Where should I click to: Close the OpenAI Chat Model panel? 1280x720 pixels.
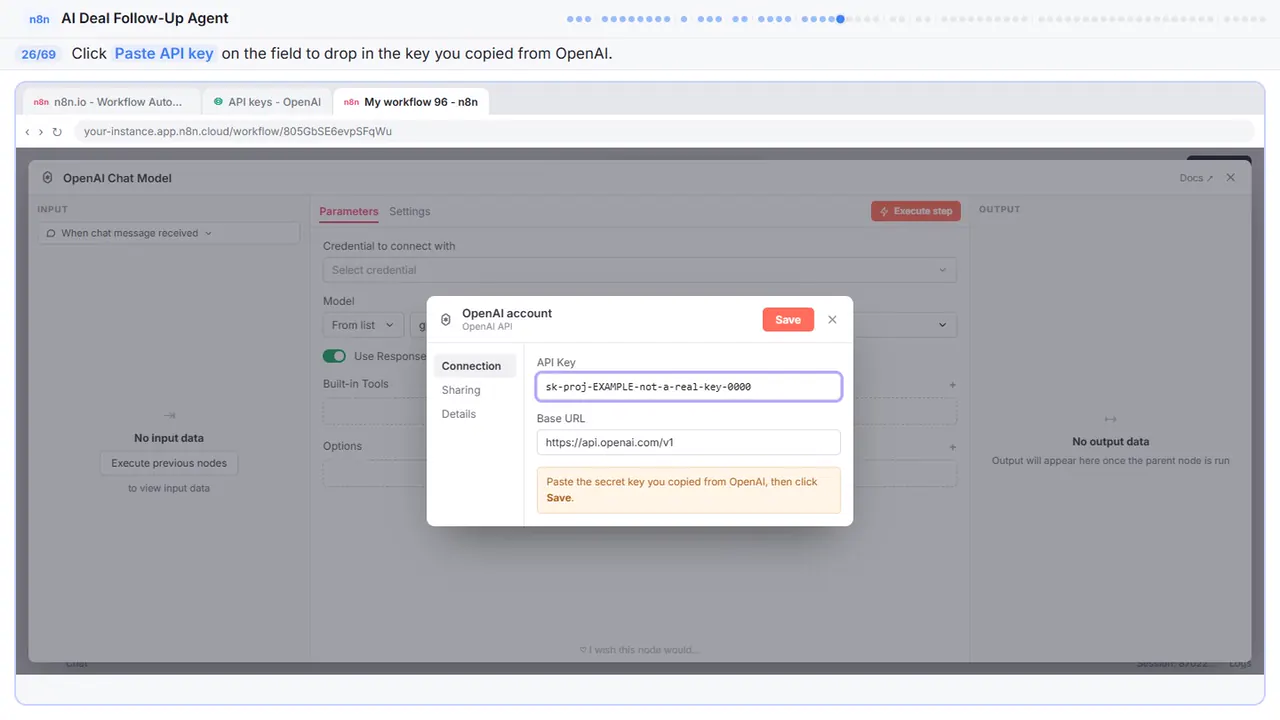[x=1231, y=178]
